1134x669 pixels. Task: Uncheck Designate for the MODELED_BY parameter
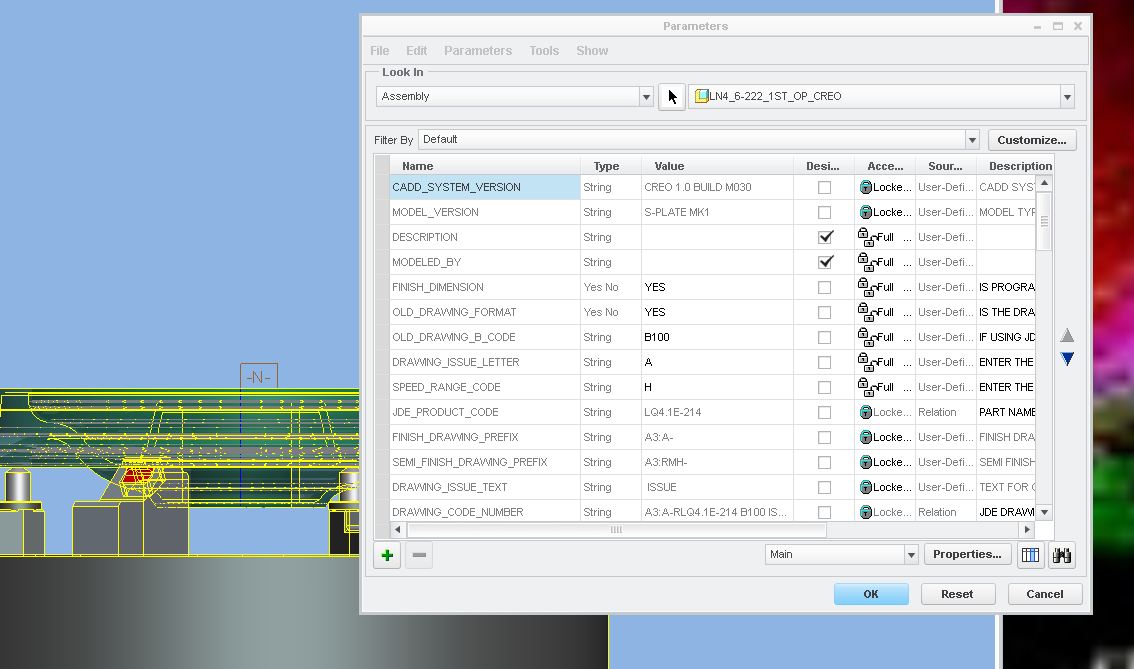point(824,262)
